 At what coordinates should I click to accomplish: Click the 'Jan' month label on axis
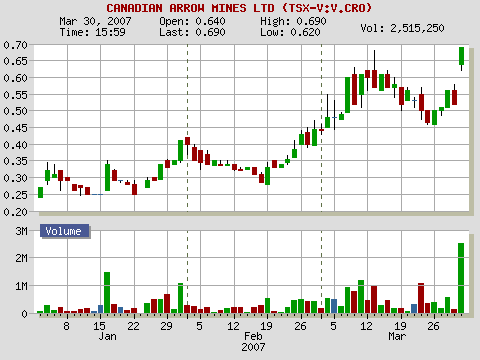107,337
